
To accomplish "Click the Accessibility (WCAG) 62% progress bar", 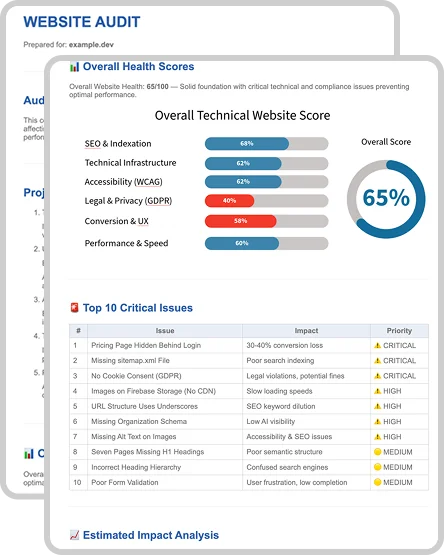I will (267, 181).
